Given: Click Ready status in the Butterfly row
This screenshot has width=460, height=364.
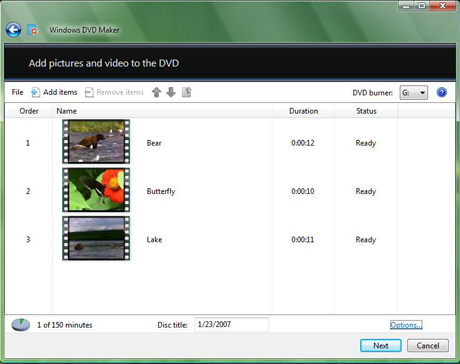Looking at the screenshot, I should pyautogui.click(x=366, y=192).
